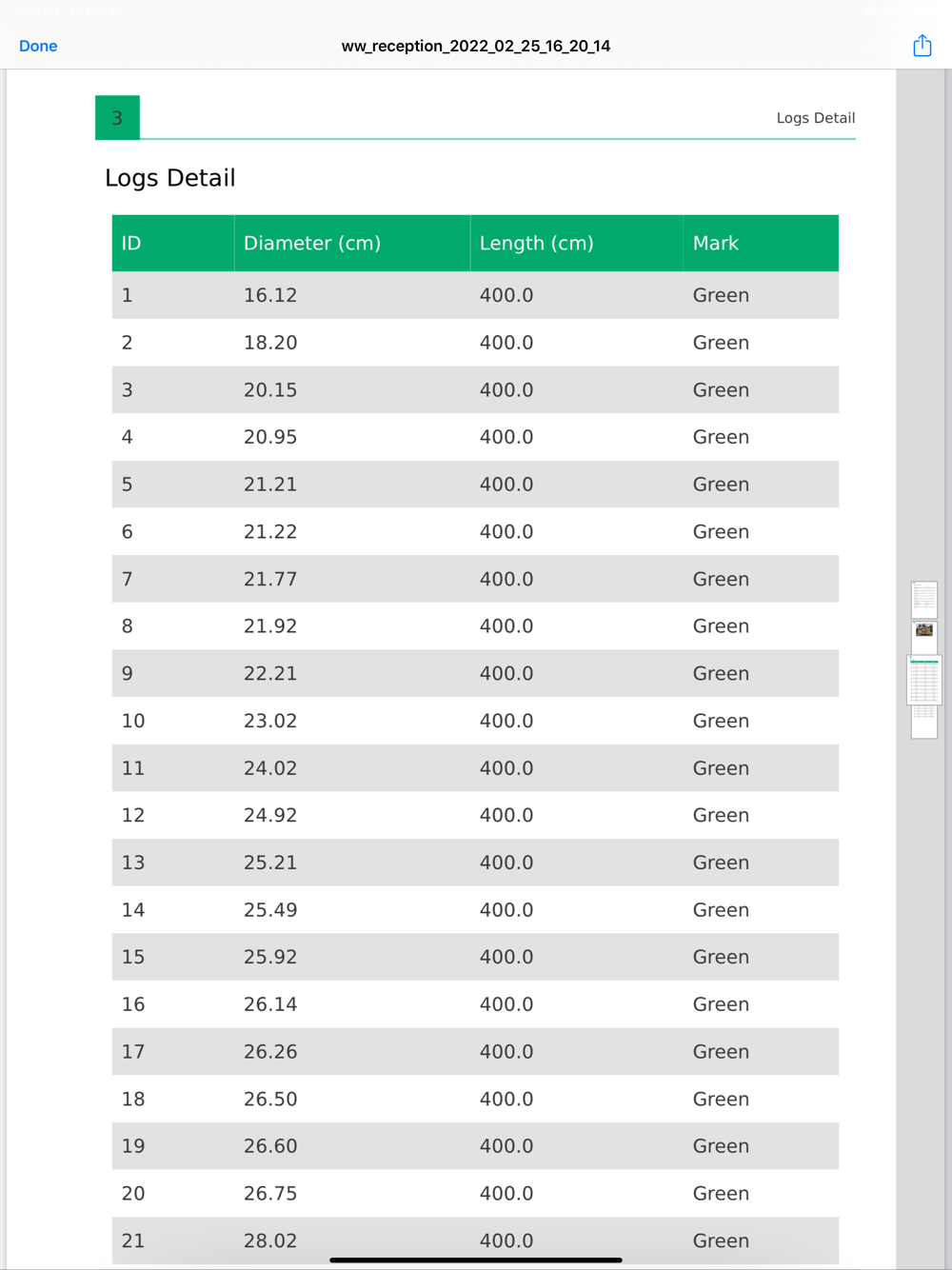Screen dimensions: 952x1270
Task: Click the Logs Detail header label at right
Action: 816,118
